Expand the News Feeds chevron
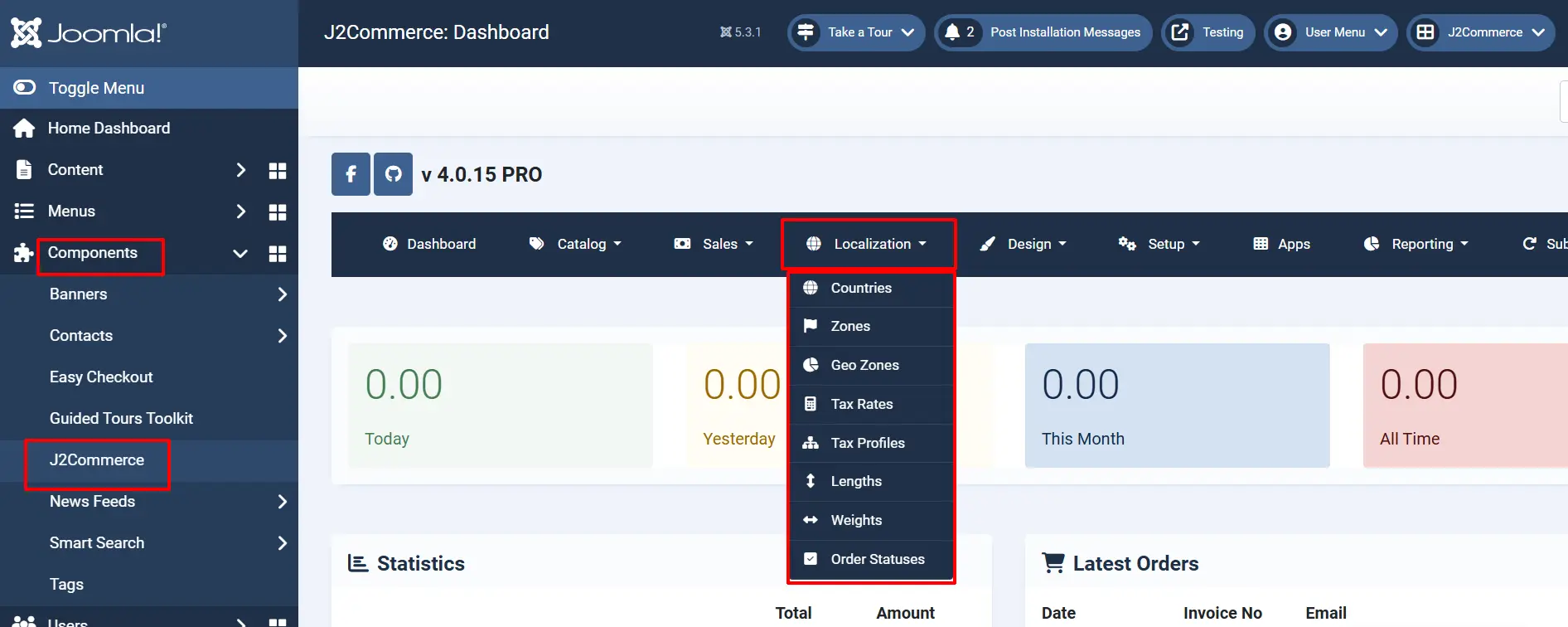This screenshot has height=627, width=1568. tap(283, 502)
